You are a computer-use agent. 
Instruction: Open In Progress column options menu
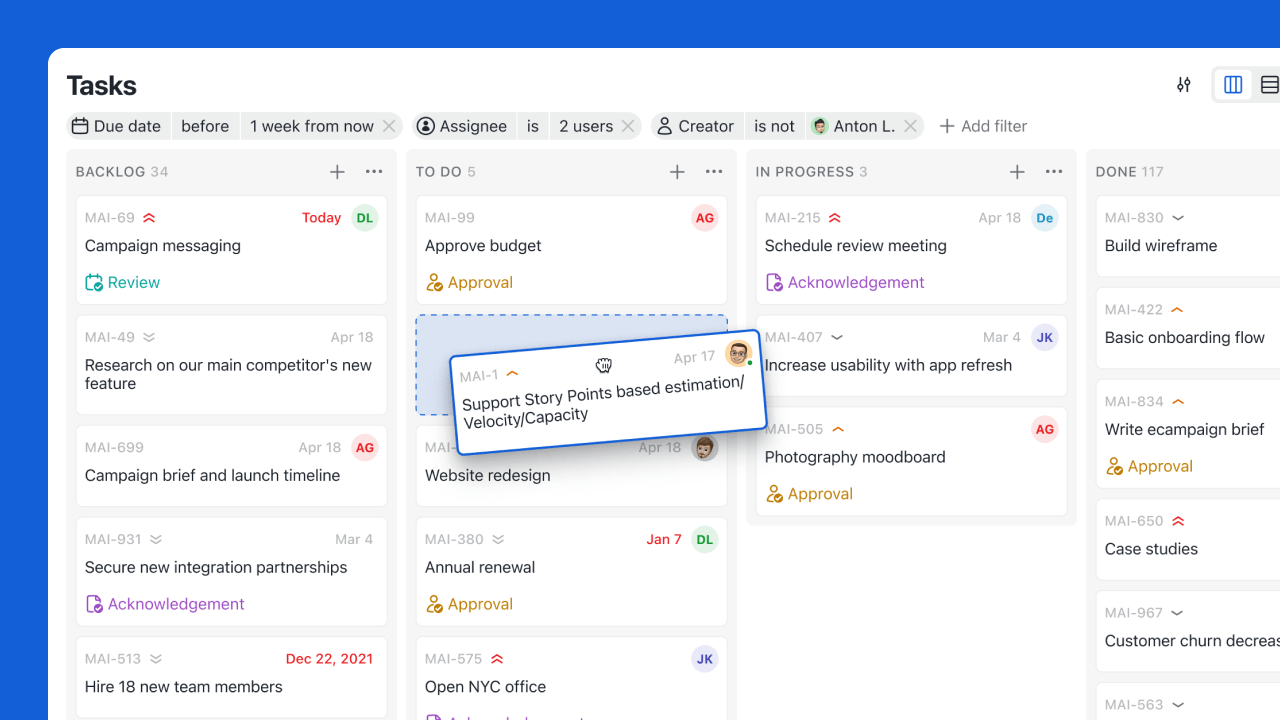pyautogui.click(x=1054, y=172)
